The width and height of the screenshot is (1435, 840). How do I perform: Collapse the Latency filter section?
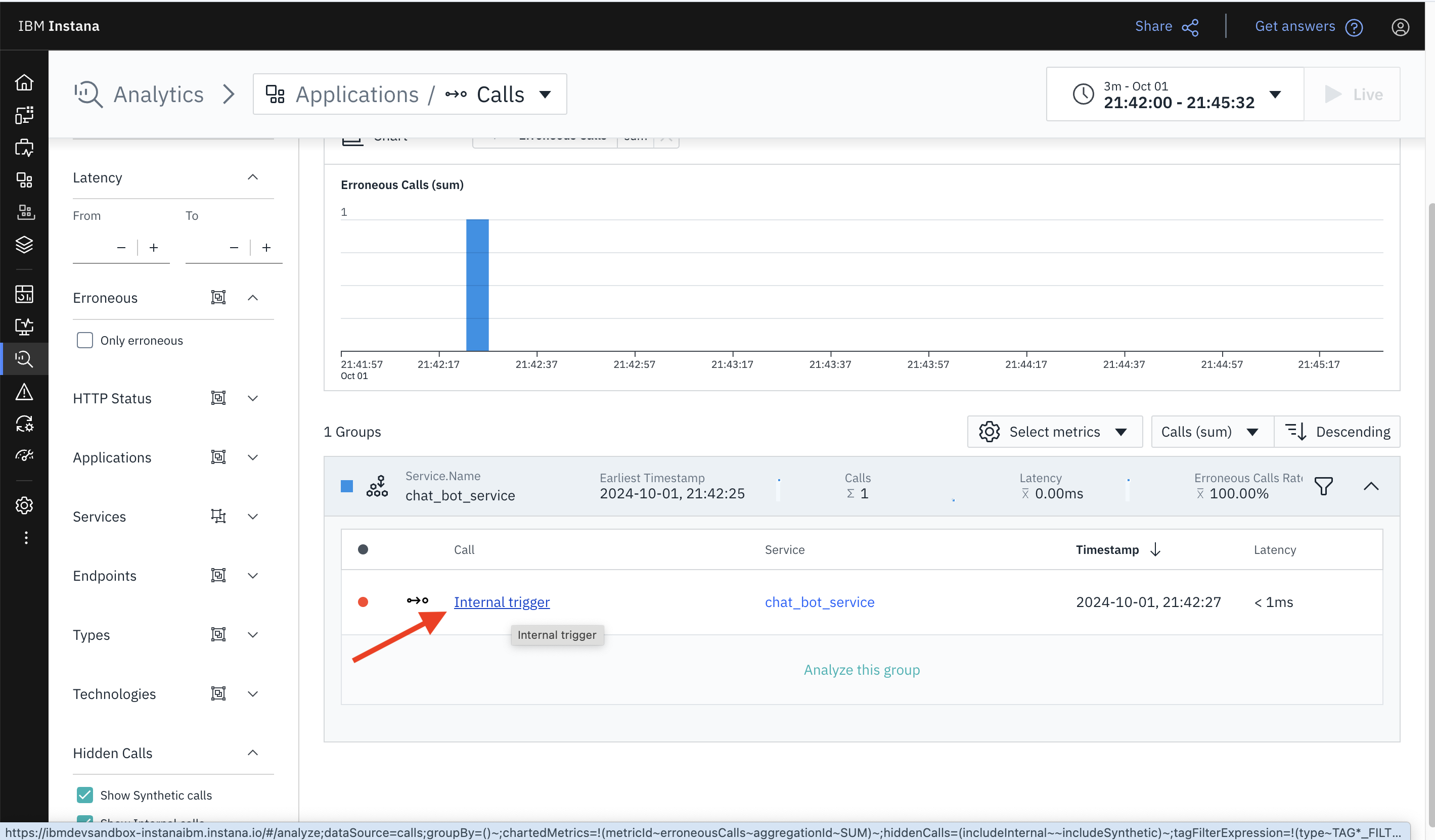tap(253, 177)
